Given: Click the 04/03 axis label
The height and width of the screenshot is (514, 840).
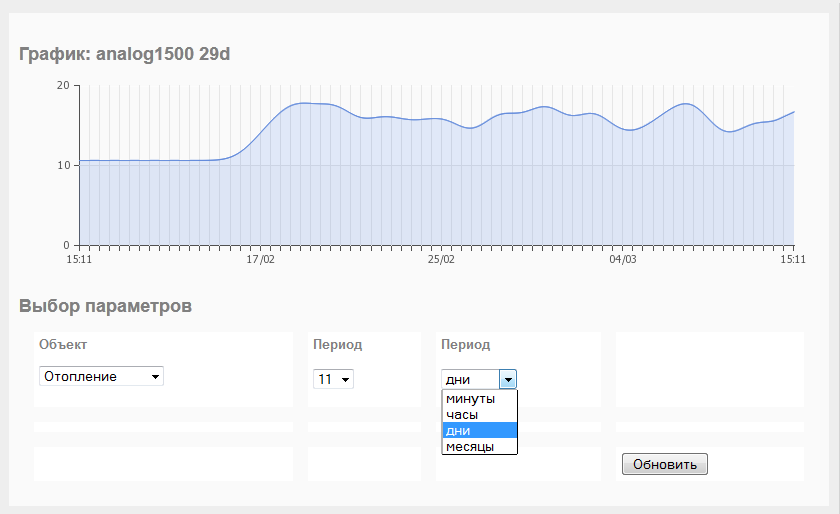Looking at the screenshot, I should click(623, 259).
